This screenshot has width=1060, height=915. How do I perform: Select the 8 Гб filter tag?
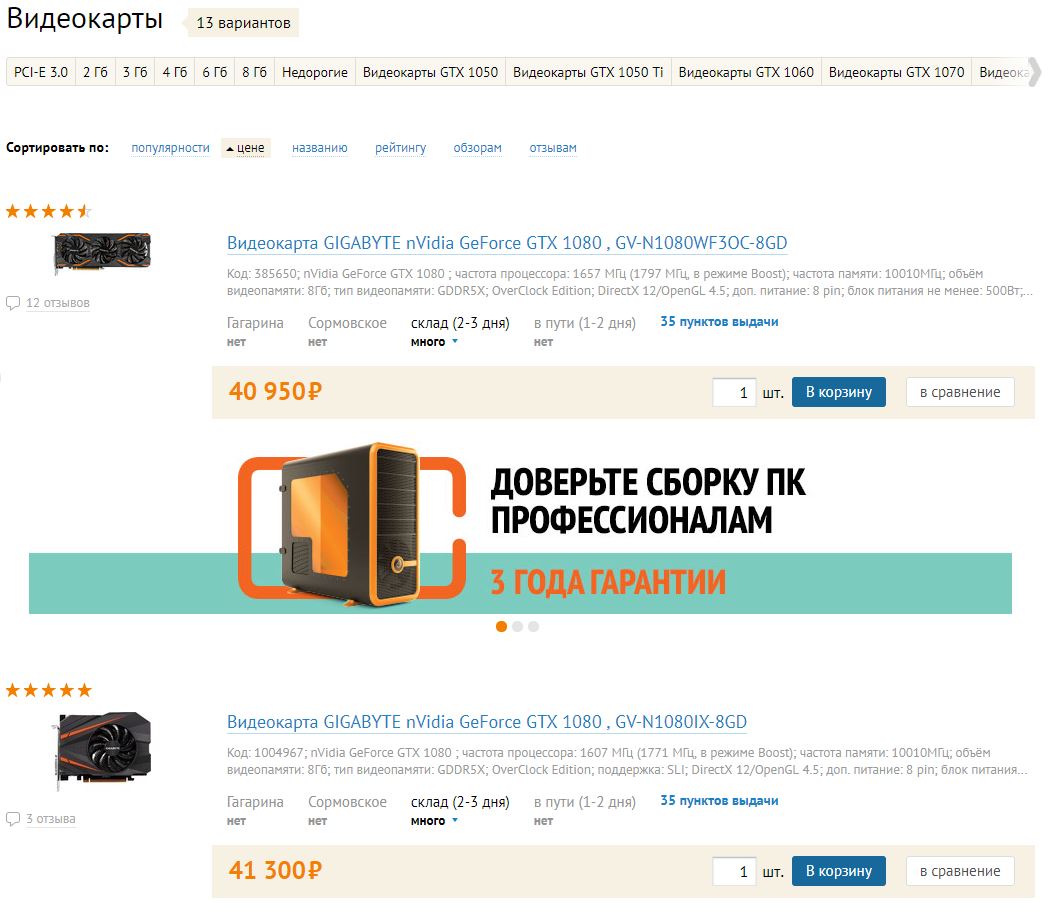coord(254,72)
